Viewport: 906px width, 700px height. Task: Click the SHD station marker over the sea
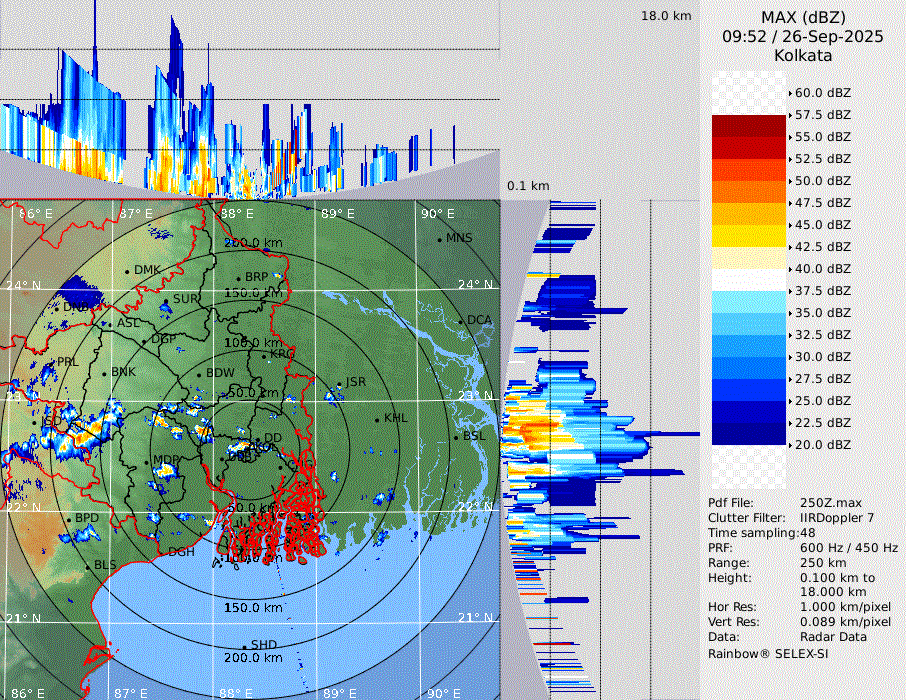(245, 646)
